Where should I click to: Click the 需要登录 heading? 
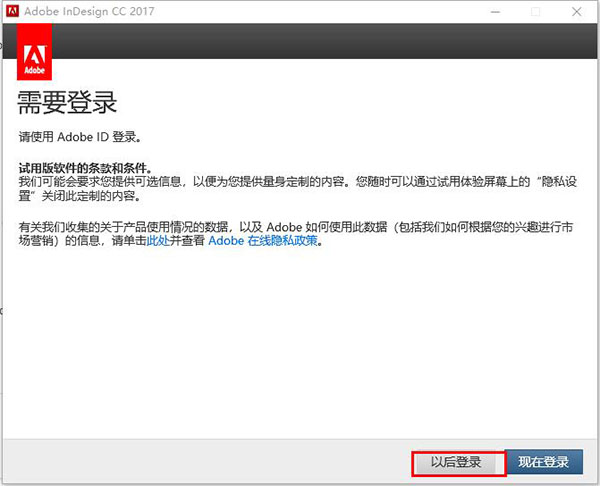pos(67,102)
